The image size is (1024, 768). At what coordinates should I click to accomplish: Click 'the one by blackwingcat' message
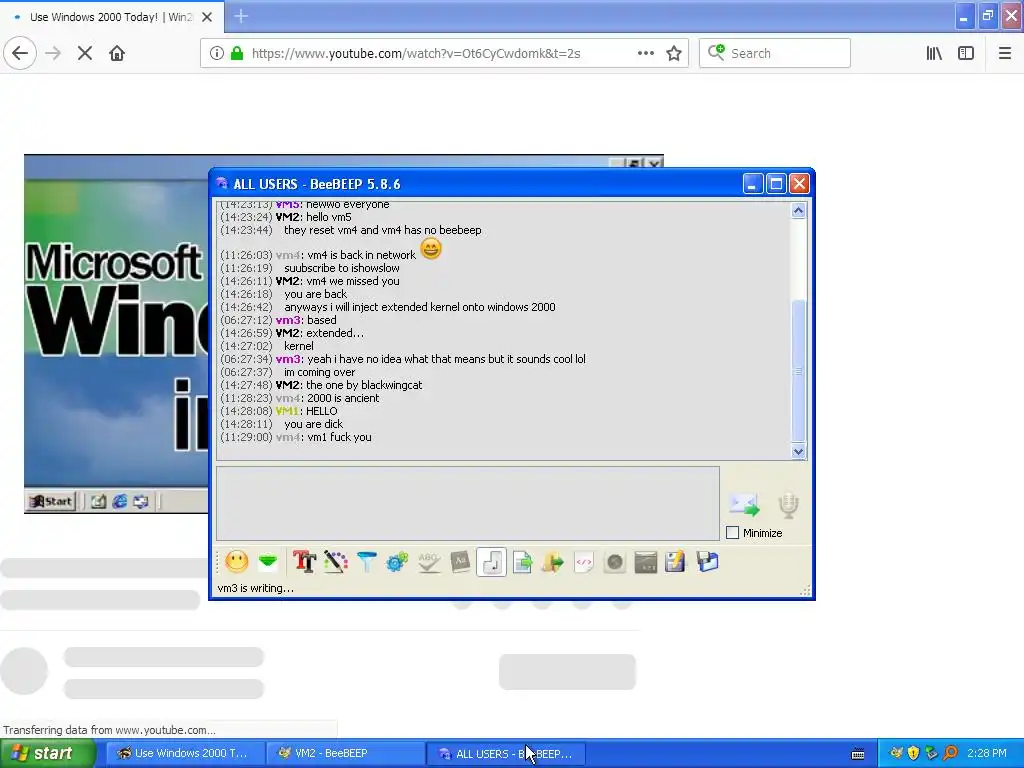tap(364, 385)
